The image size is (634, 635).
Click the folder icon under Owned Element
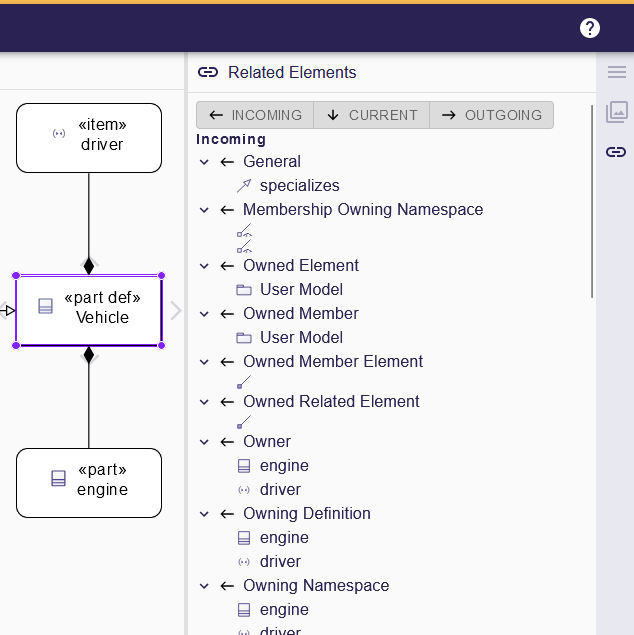click(x=244, y=290)
